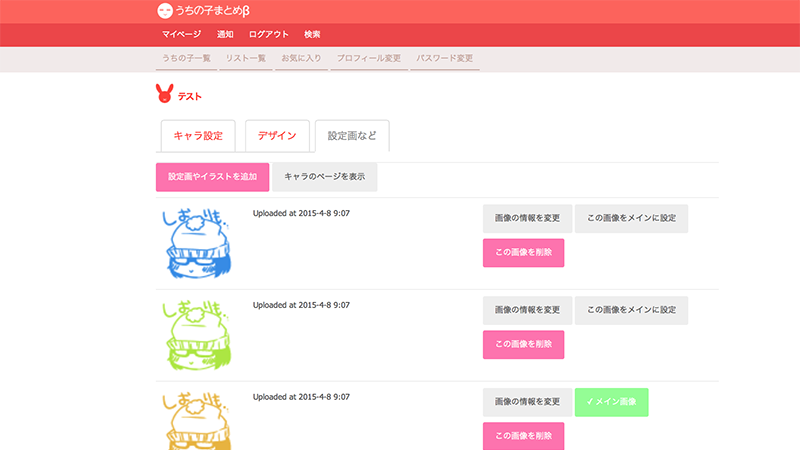This screenshot has width=800, height=450.
Task: Click the キャラのページを表示 button
Action: tap(324, 177)
